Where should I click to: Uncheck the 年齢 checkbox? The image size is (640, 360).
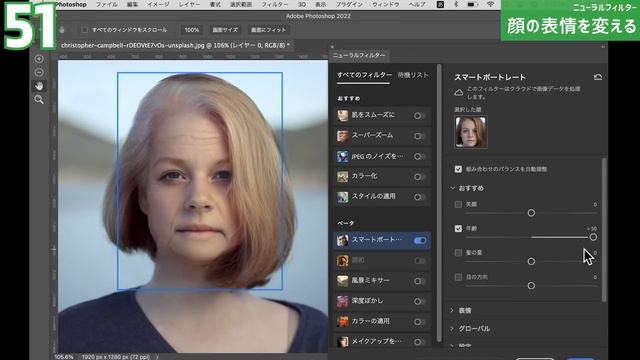click(458, 229)
